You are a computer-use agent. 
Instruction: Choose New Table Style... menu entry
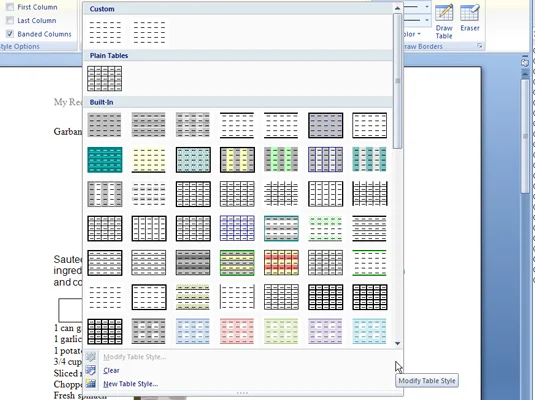[x=131, y=384]
